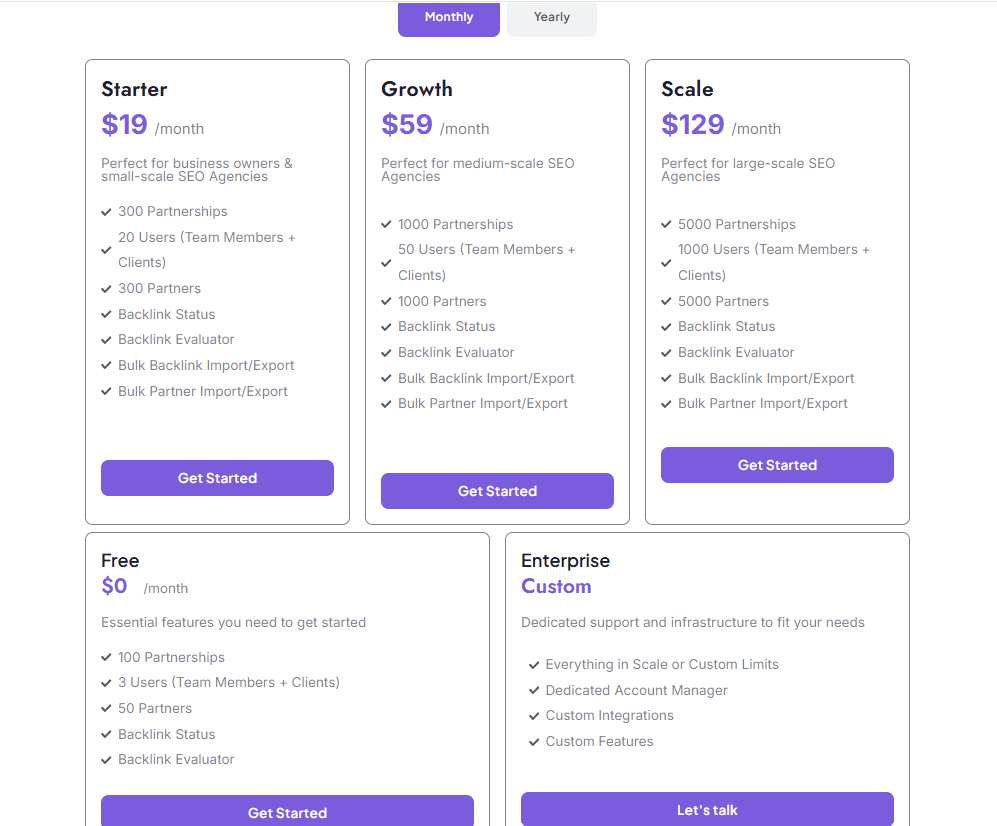Click checkmark beside Starter 300 Partnerships
Screen dimensions: 997x826
coord(106,212)
